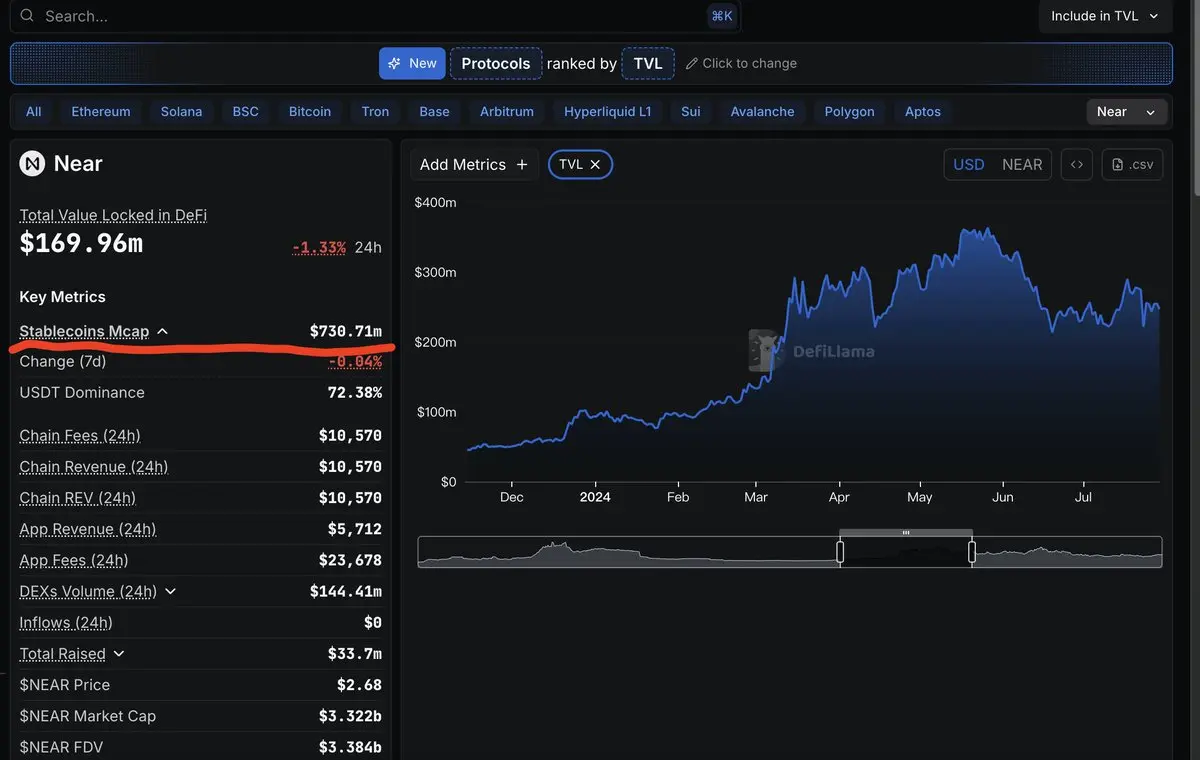Select the Tron chain tab
Image resolution: width=1200 pixels, height=760 pixels.
tap(375, 111)
